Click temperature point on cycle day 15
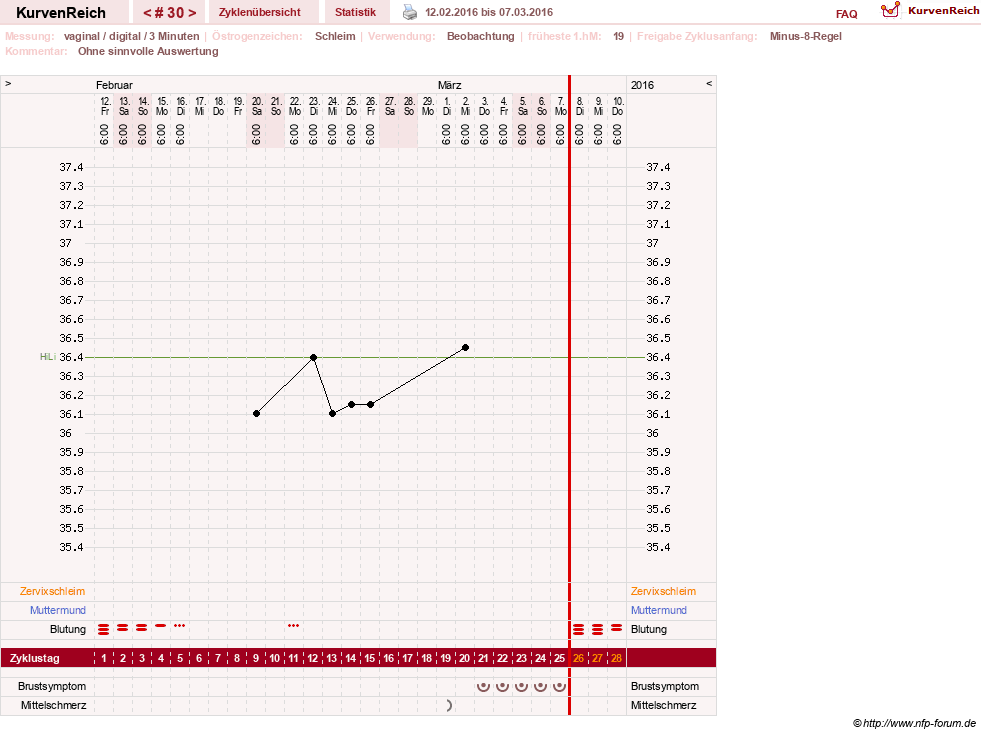981x735 pixels. pyautogui.click(x=370, y=405)
